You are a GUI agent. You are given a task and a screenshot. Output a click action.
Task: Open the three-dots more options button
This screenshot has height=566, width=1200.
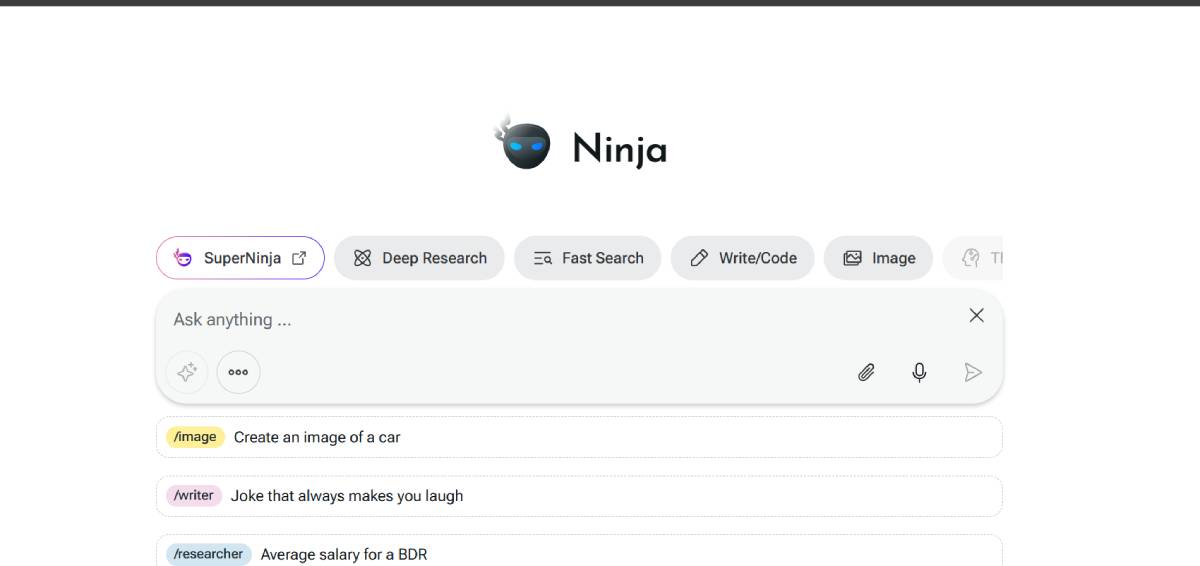point(238,372)
